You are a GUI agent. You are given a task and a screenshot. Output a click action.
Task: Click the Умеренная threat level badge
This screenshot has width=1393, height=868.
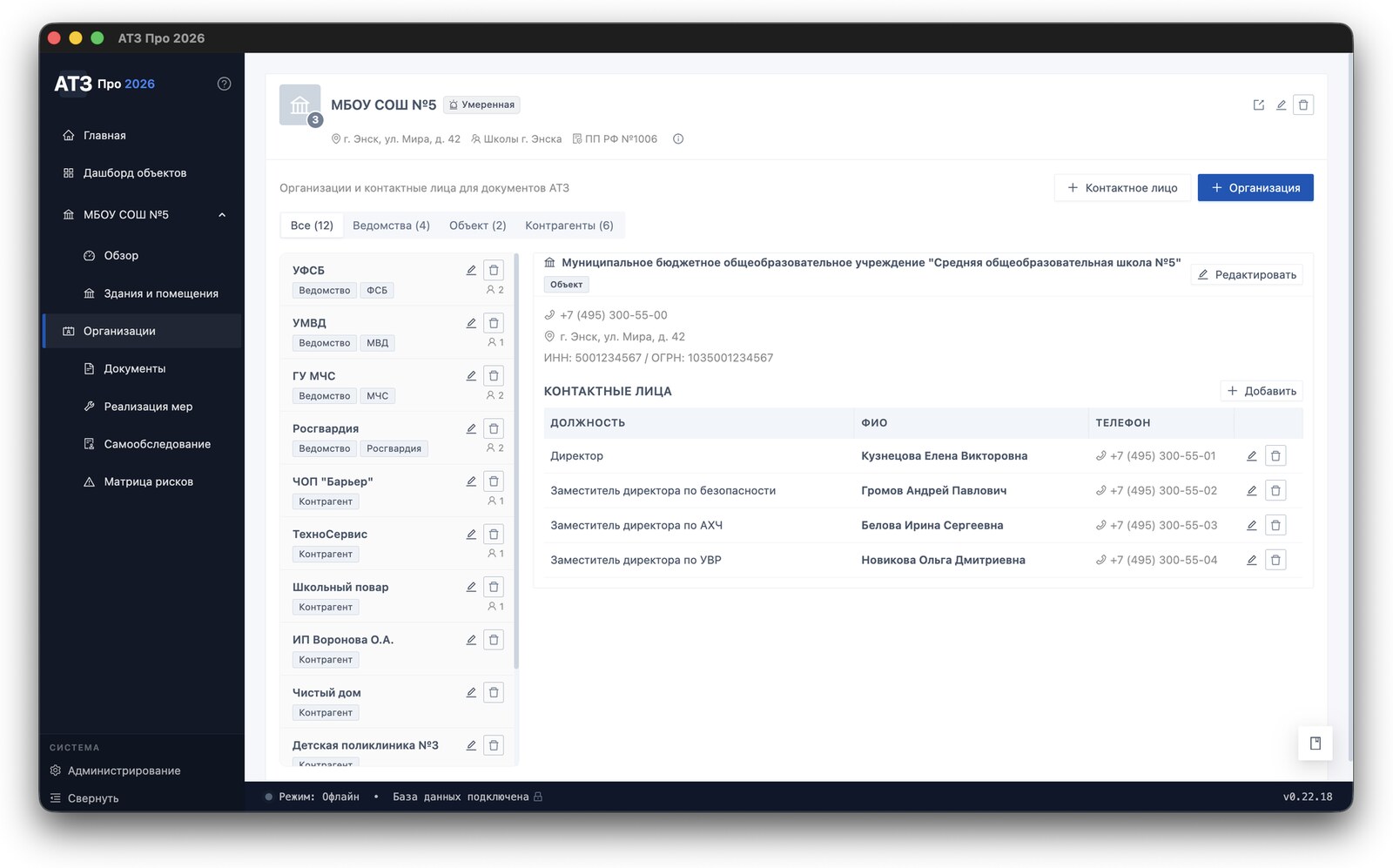pyautogui.click(x=481, y=104)
